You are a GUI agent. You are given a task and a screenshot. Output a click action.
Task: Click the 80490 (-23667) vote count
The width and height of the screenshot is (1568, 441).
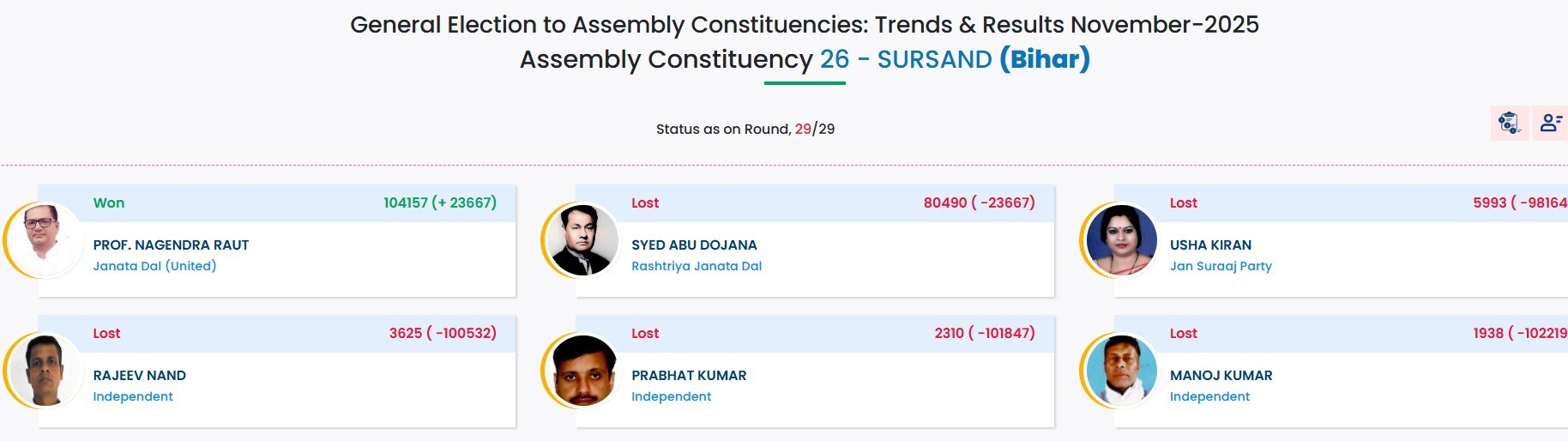[x=979, y=203]
